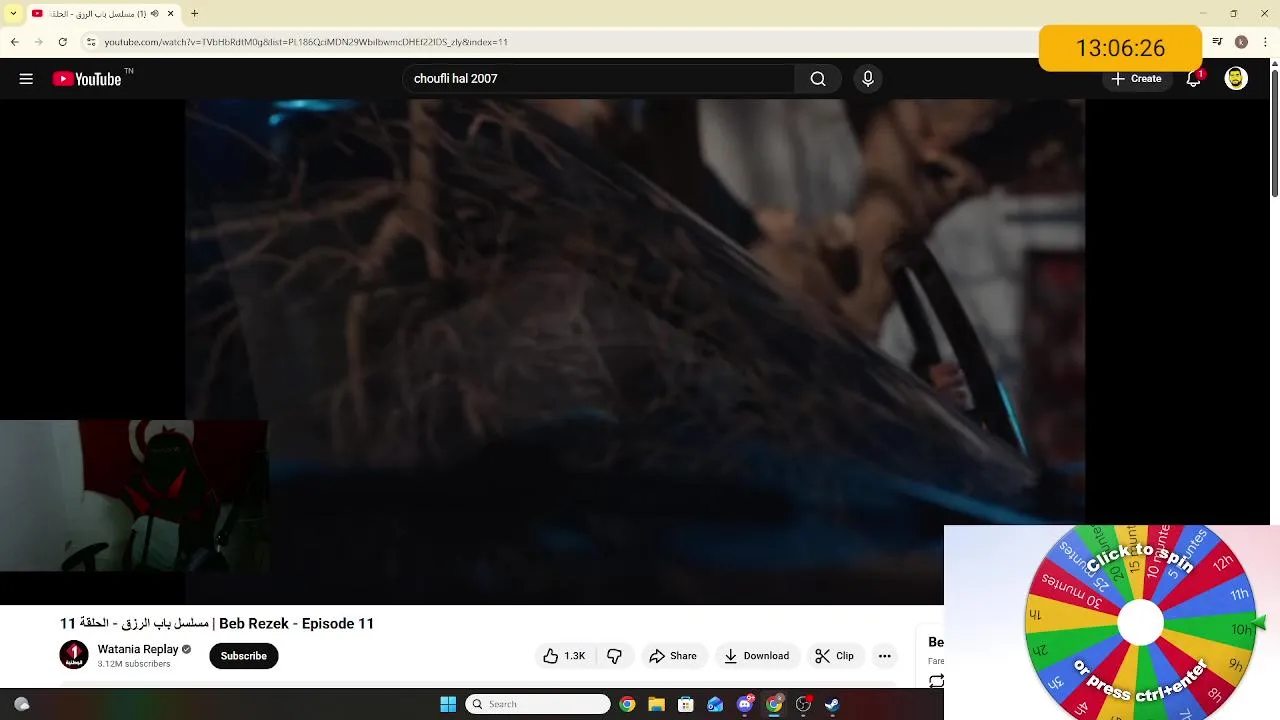
Task: Click the Beb Rezek Episode 11 title
Action: [x=217, y=623]
